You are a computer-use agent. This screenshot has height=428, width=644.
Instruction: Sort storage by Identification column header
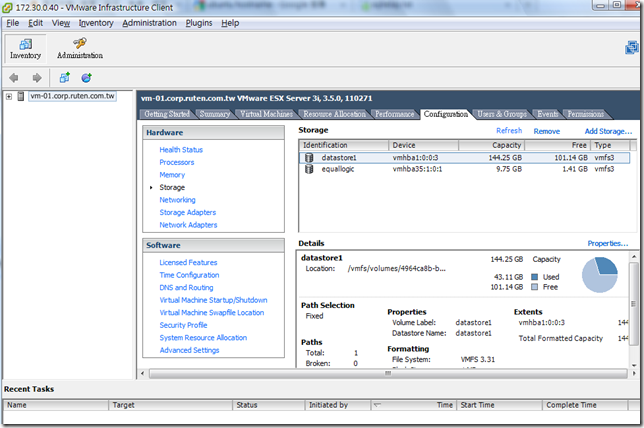pyautogui.click(x=344, y=145)
